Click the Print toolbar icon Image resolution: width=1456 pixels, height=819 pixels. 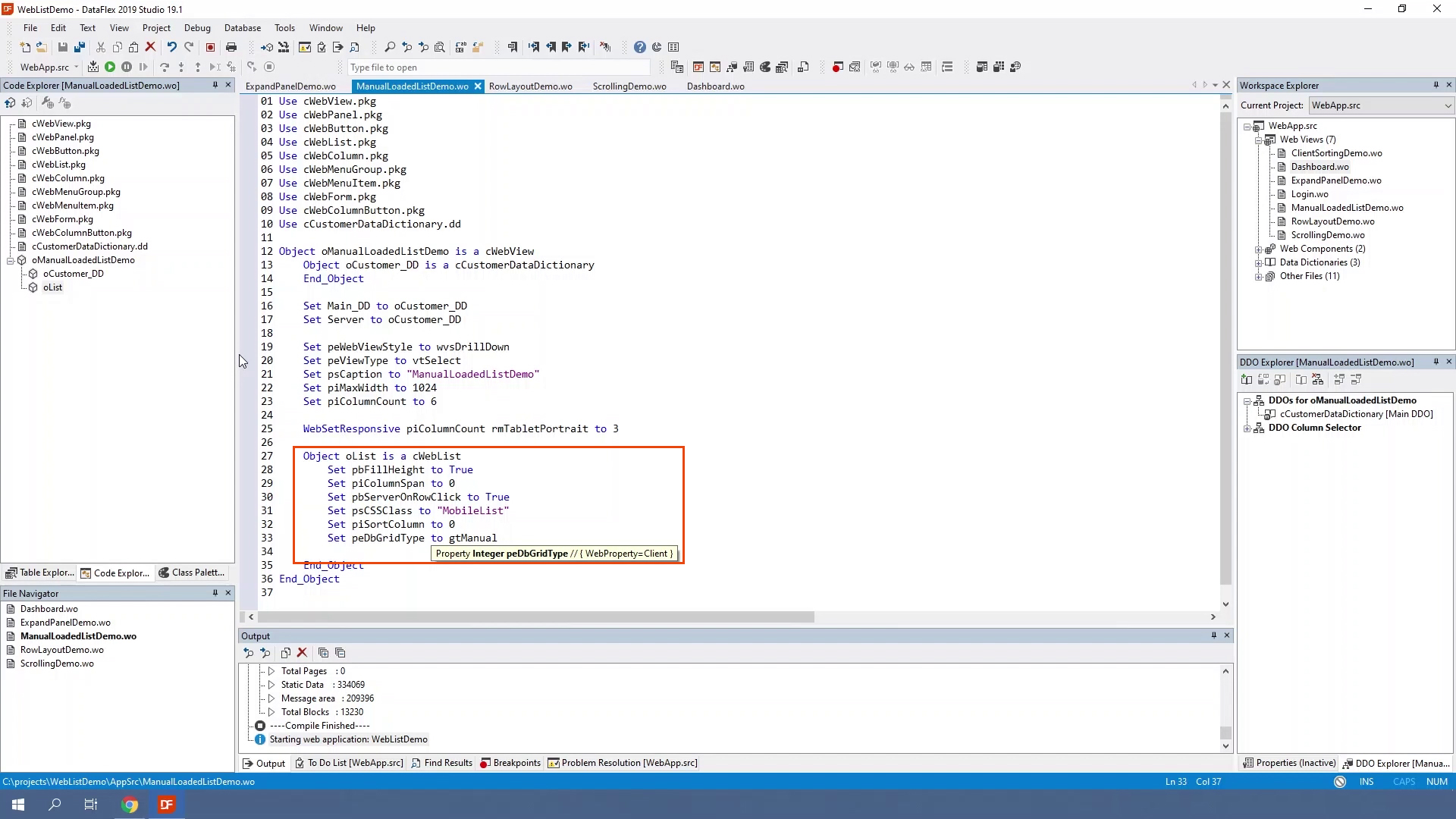pyautogui.click(x=231, y=47)
